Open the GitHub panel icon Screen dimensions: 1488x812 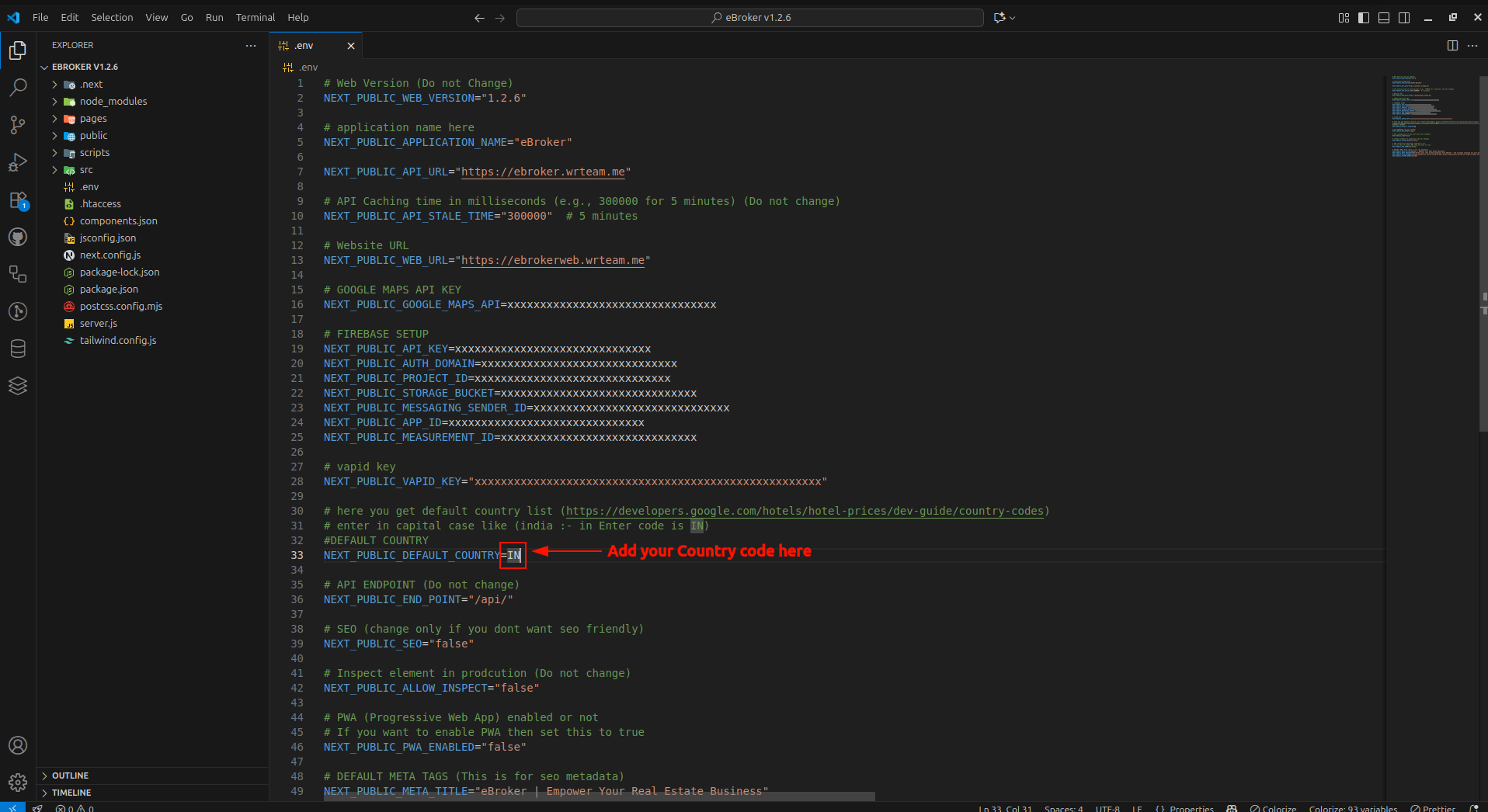click(18, 238)
